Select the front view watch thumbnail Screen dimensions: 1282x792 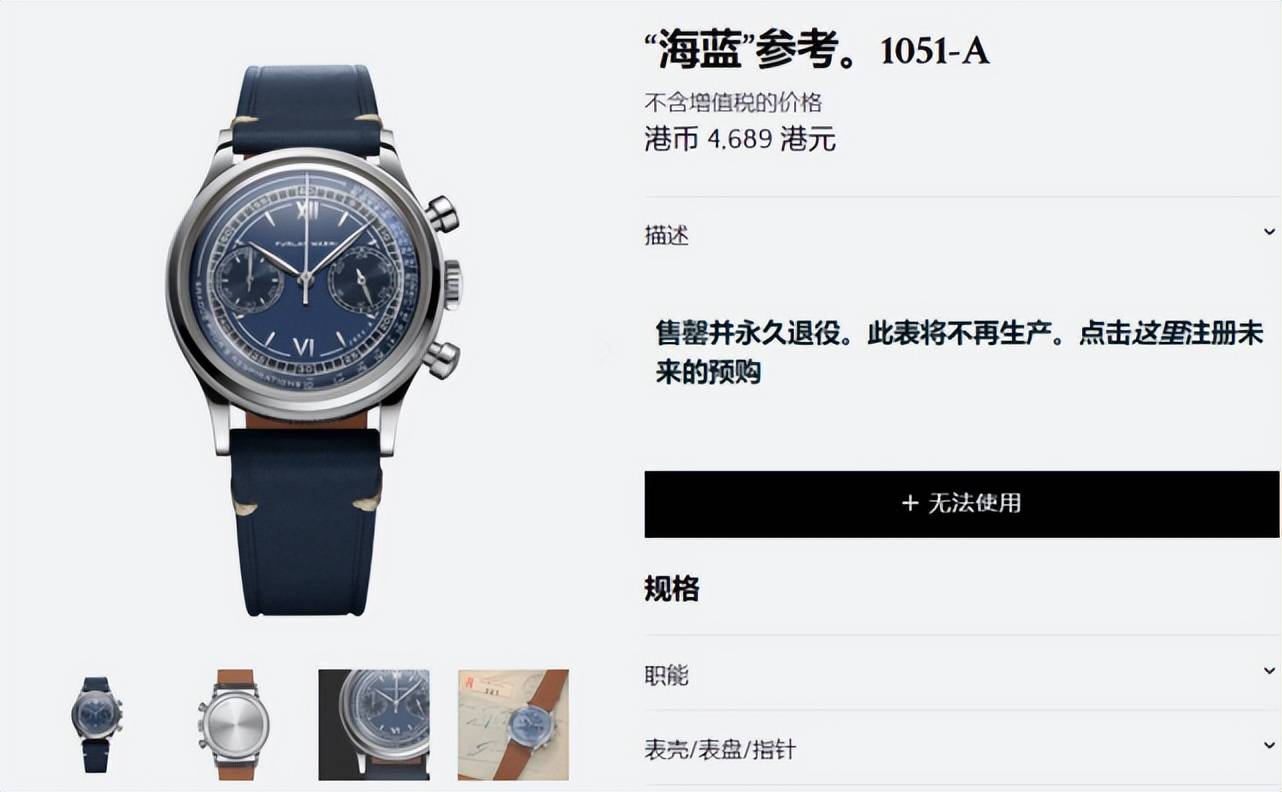coord(96,724)
